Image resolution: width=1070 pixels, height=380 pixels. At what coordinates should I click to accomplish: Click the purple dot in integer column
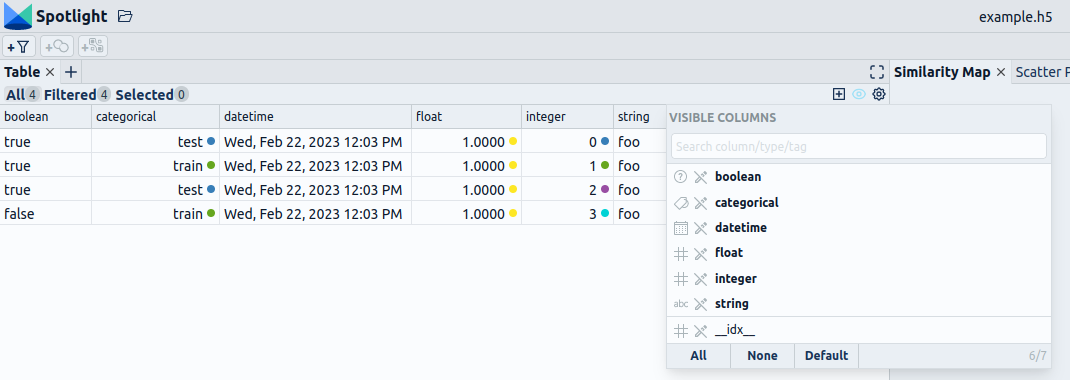[x=605, y=189]
